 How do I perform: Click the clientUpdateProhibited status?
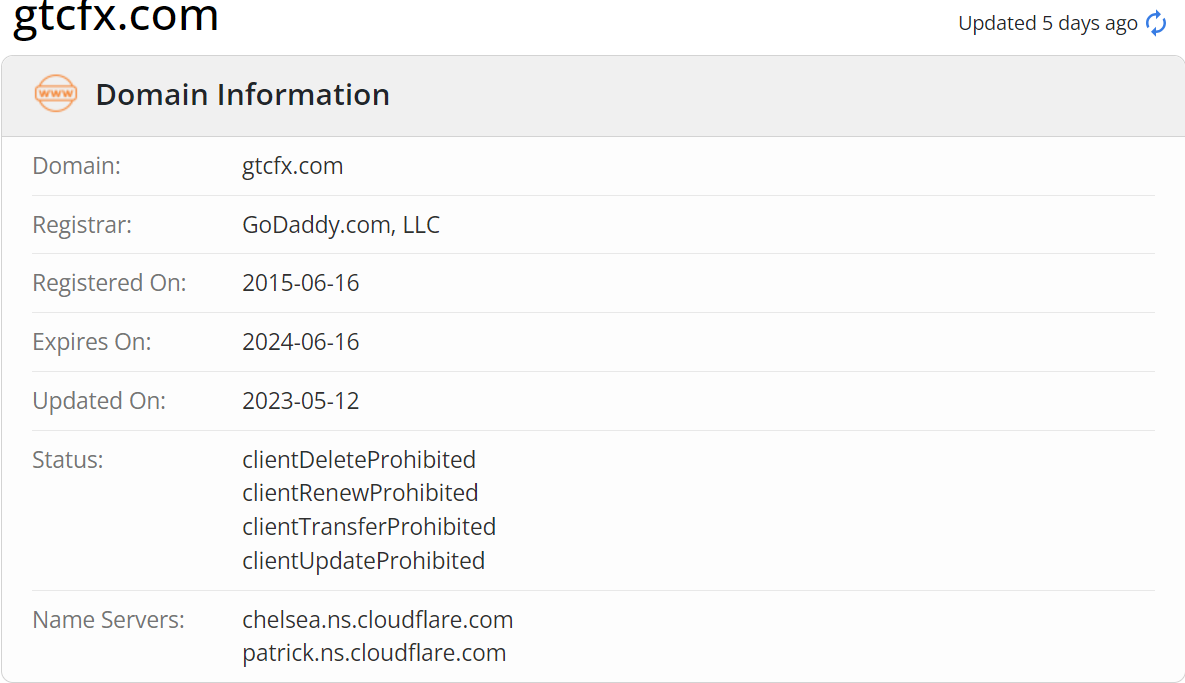coord(364,561)
